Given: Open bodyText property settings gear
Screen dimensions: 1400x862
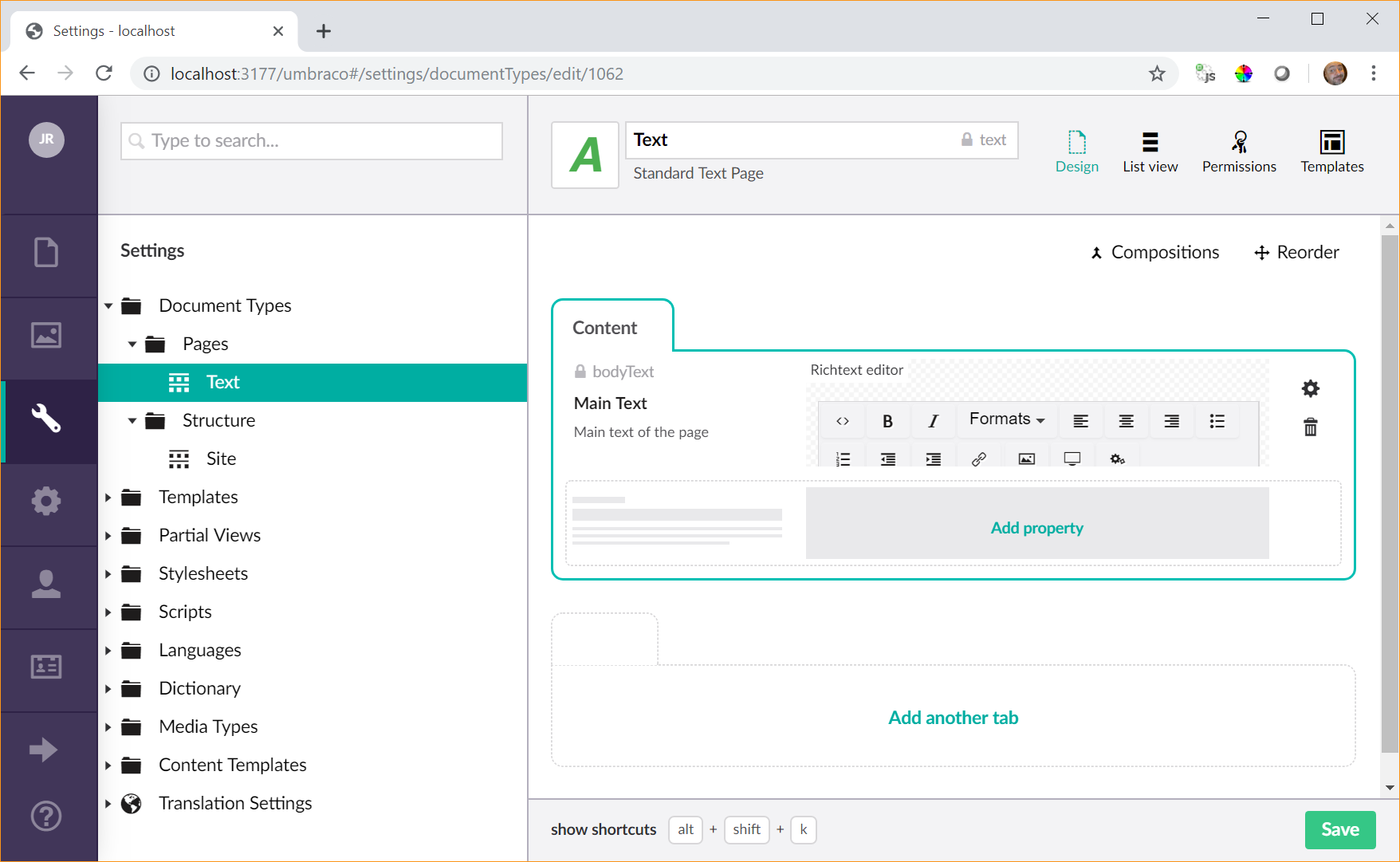Looking at the screenshot, I should [1311, 388].
